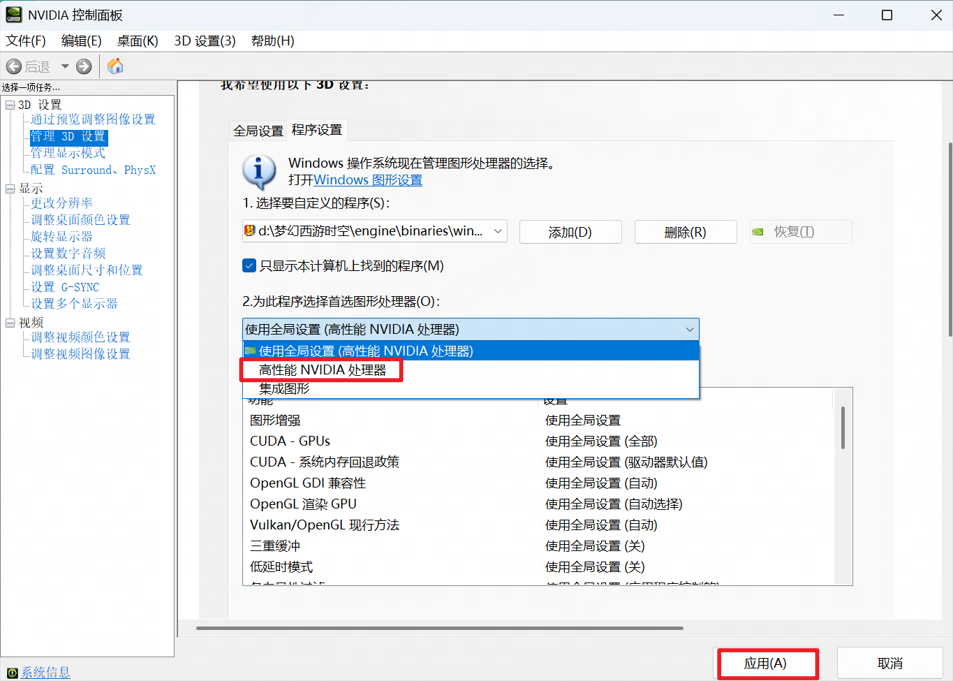The width and height of the screenshot is (953, 681).
Task: Click the Forward arrow icon
Action: pyautogui.click(x=84, y=66)
